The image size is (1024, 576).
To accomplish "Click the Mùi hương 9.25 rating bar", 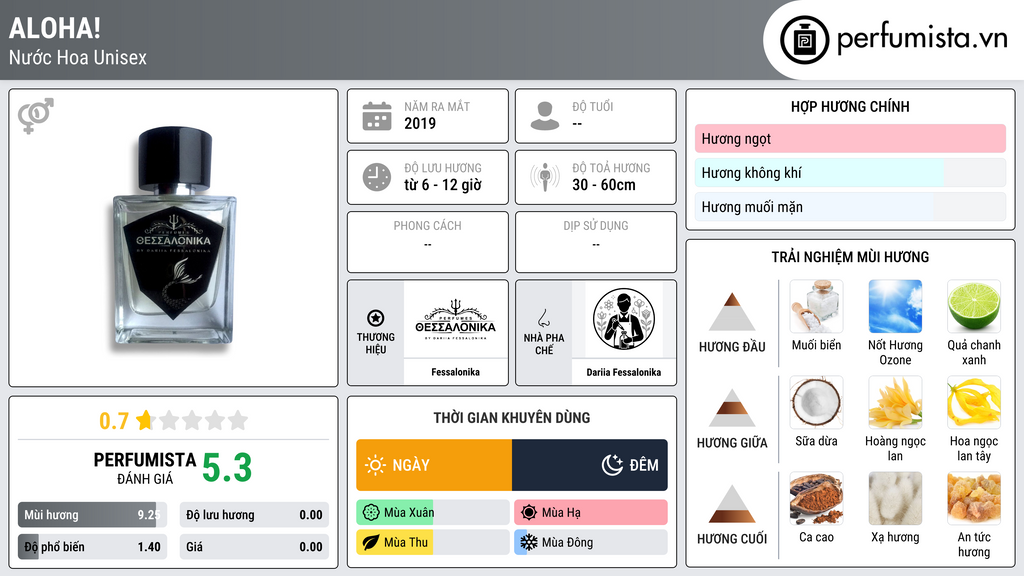I will point(92,515).
